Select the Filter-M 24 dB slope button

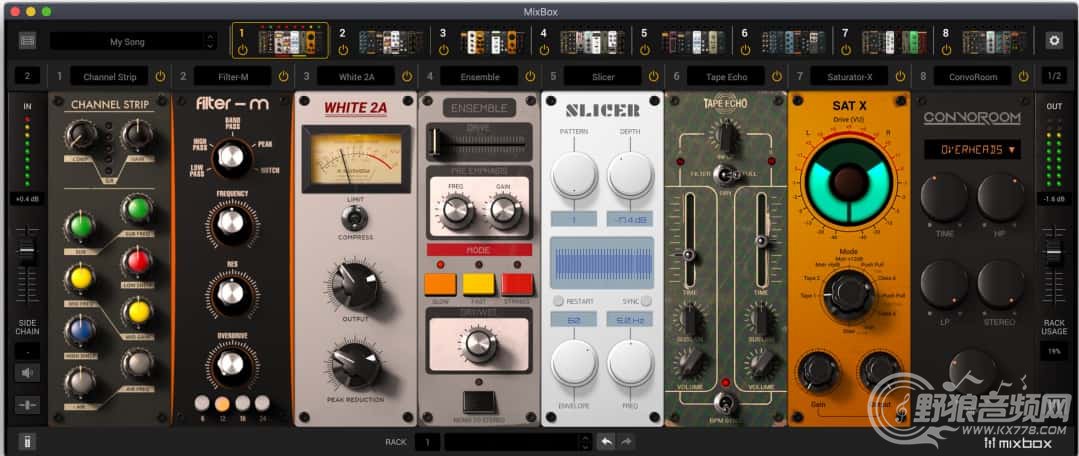click(262, 403)
